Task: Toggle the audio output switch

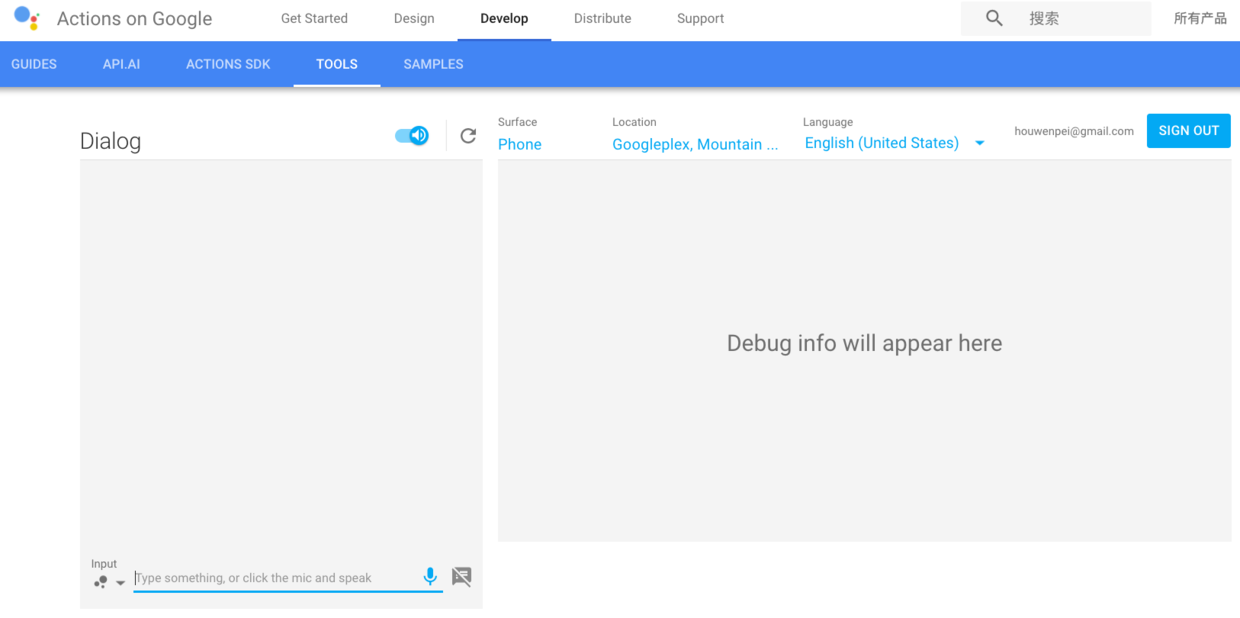Action: click(x=412, y=136)
